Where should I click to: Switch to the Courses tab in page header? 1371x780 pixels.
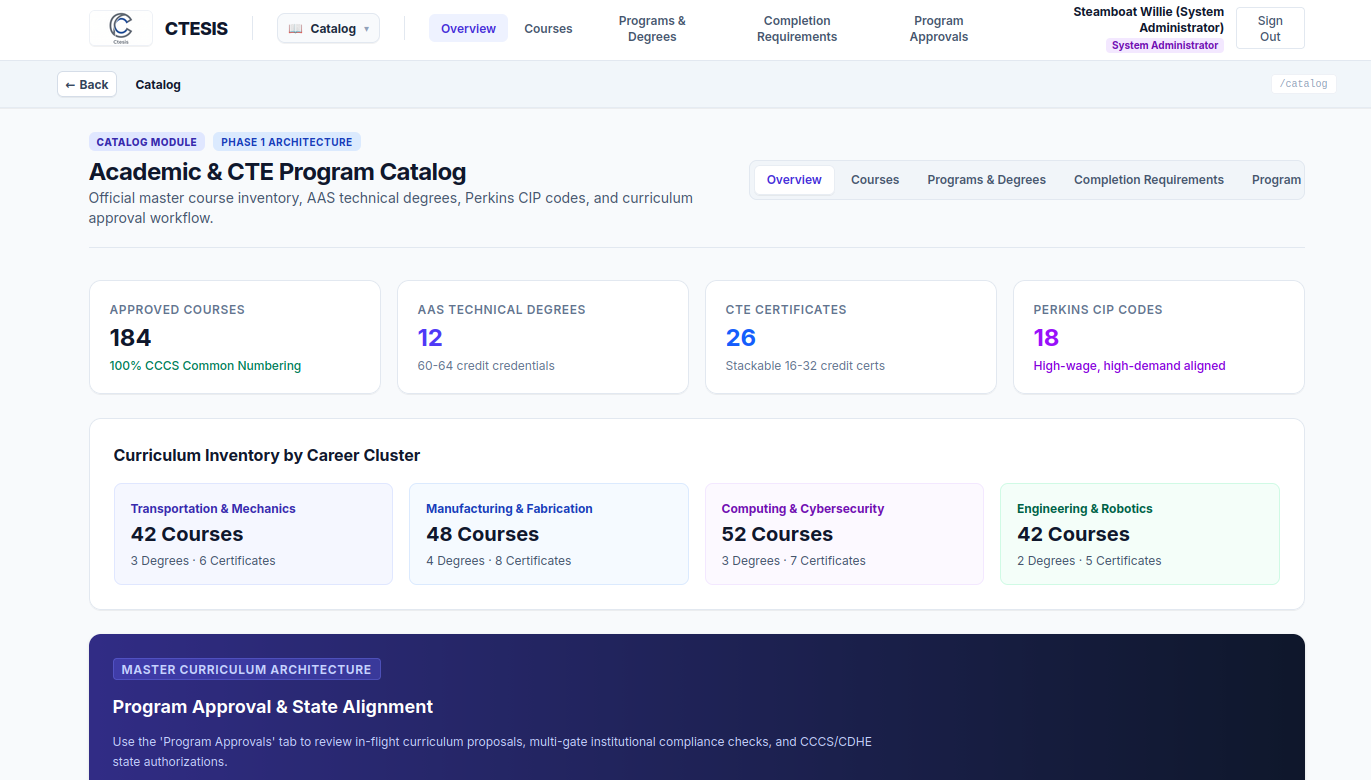tap(875, 180)
